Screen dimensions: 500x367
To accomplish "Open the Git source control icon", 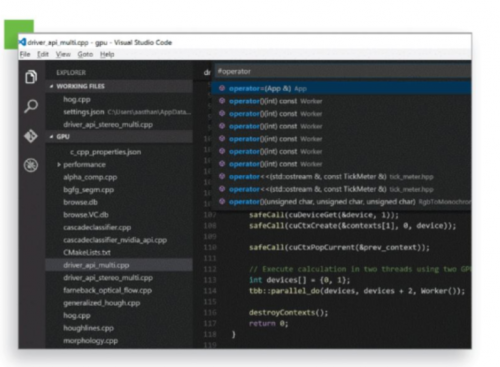I will tap(31, 136).
